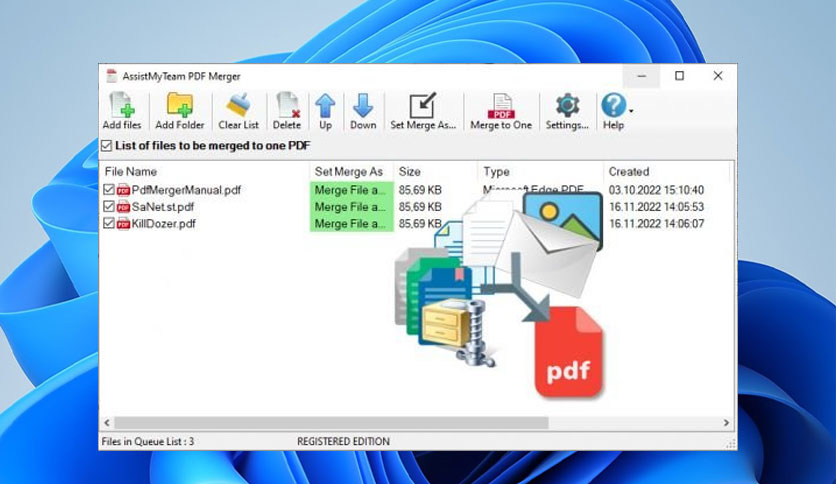
Task: Sort by Size column header
Action: [x=409, y=172]
